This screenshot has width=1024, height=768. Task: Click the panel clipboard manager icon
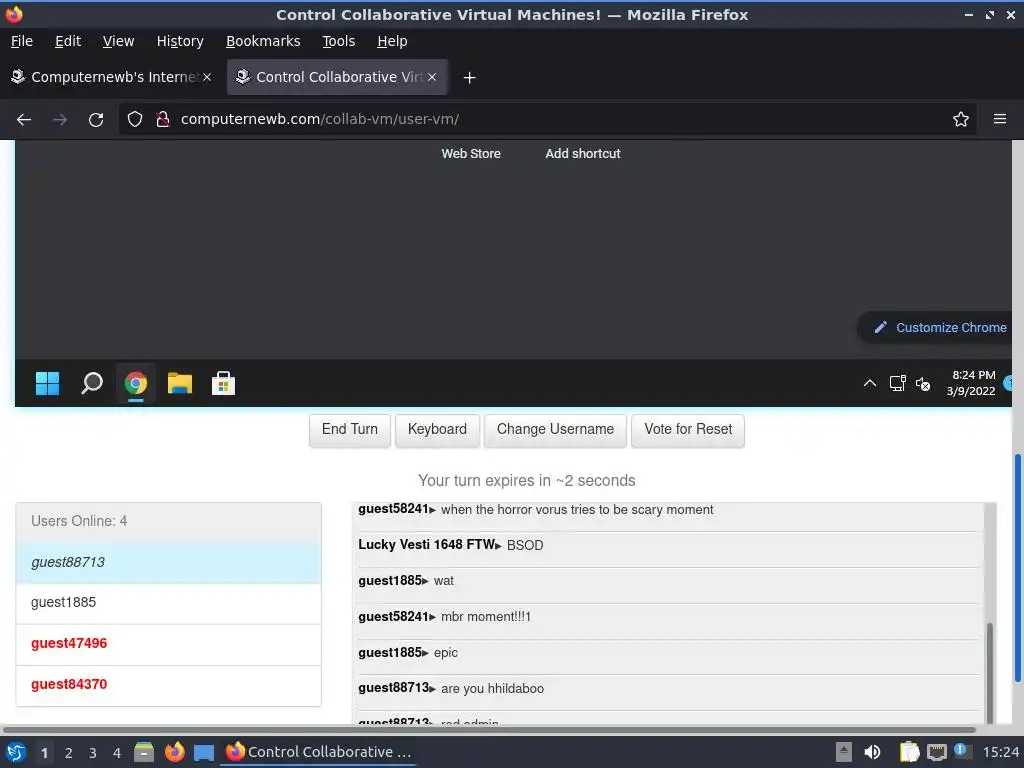(909, 752)
